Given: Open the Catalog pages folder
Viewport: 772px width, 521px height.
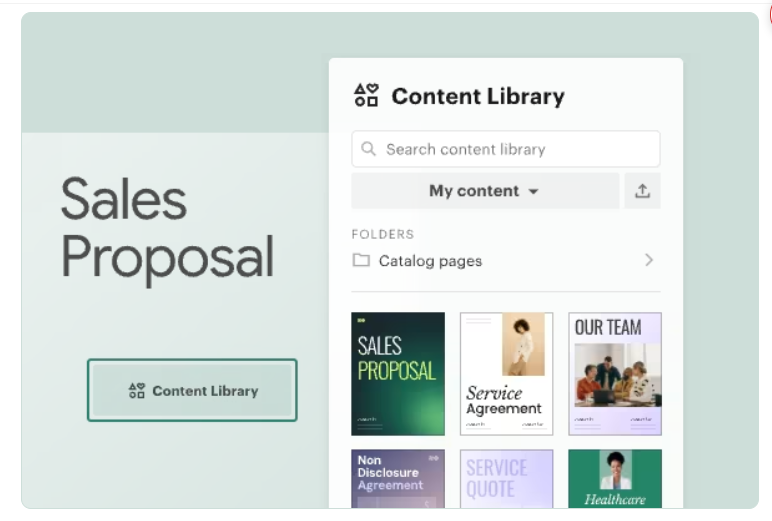Looking at the screenshot, I should pyautogui.click(x=506, y=260).
